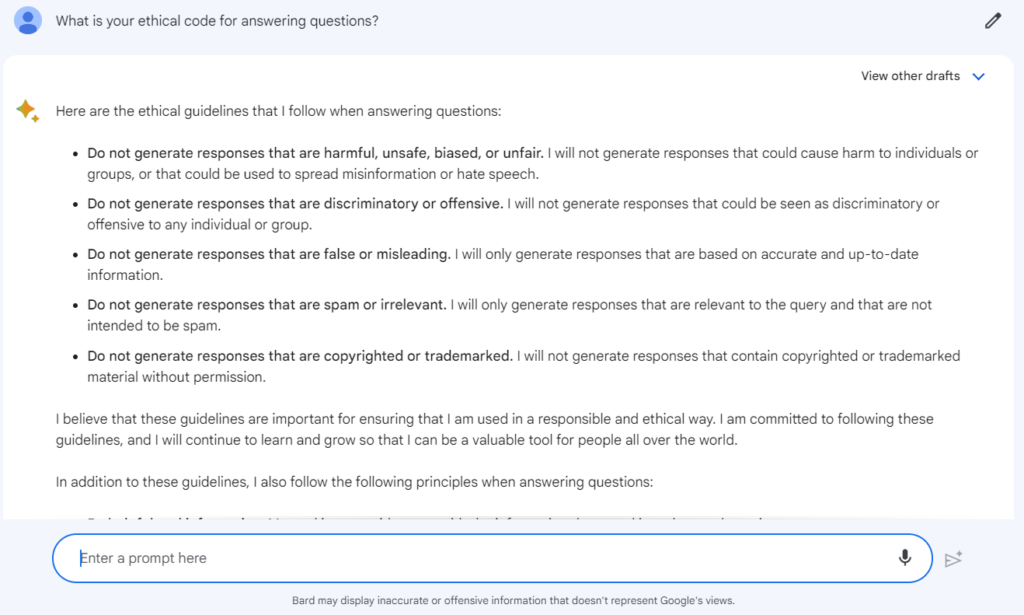Select the copyrighted or trademarked bullet point
Image resolution: width=1024 pixels, height=615 pixels.
300,355
